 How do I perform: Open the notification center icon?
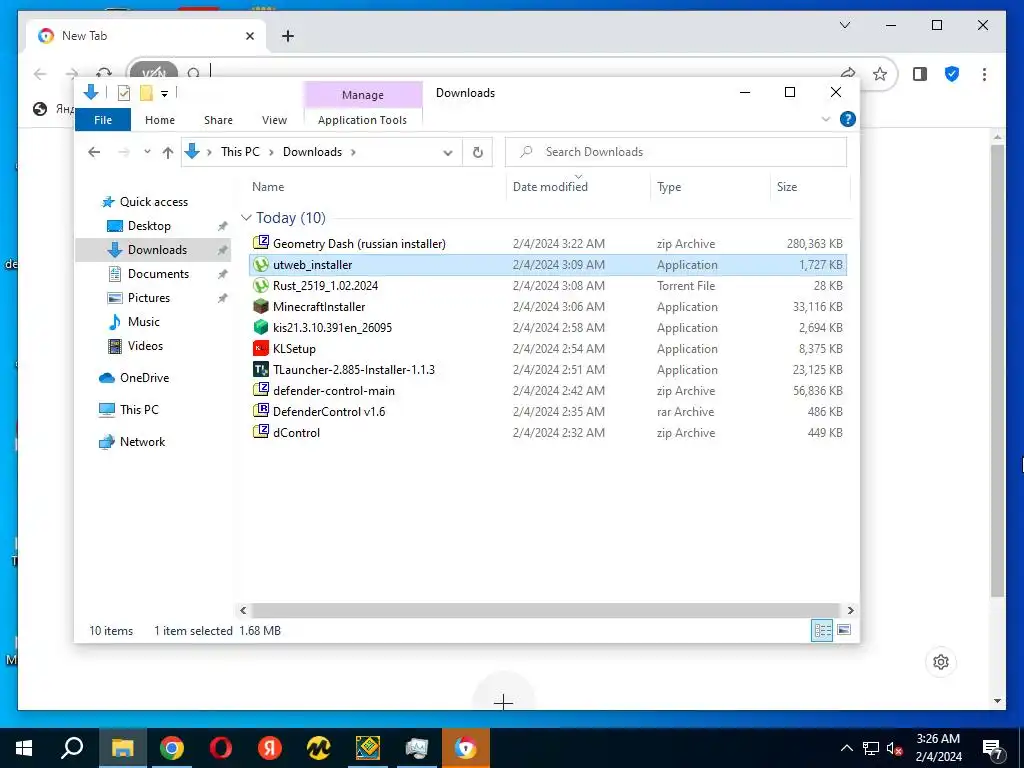(x=993, y=748)
